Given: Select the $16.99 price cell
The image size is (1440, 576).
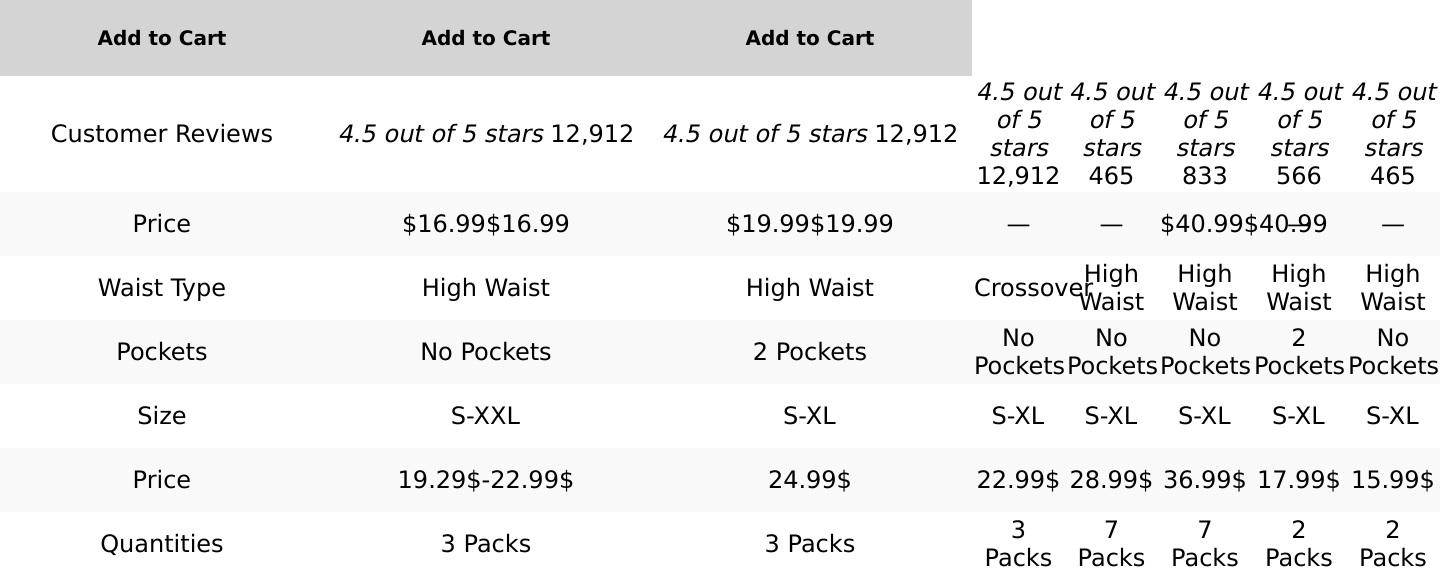Looking at the screenshot, I should (x=485, y=224).
